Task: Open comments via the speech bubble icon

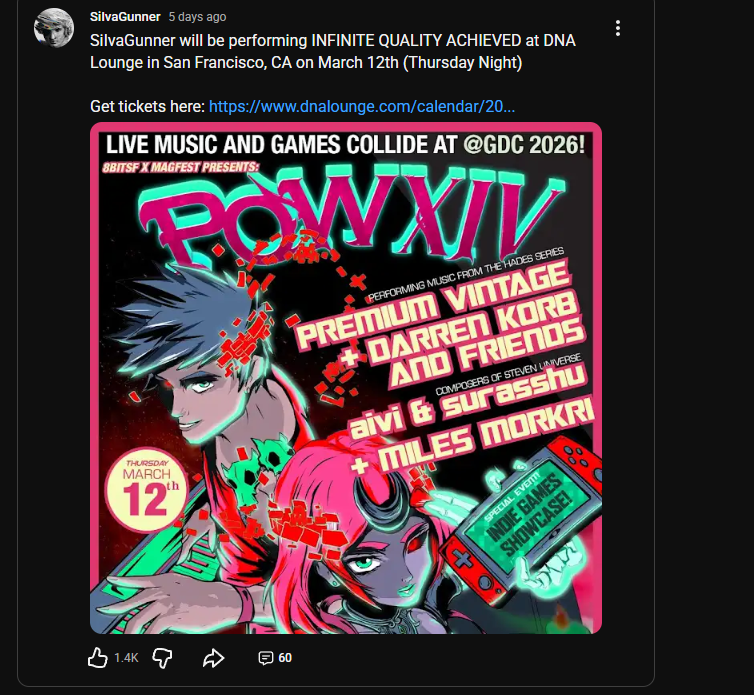Action: point(265,658)
